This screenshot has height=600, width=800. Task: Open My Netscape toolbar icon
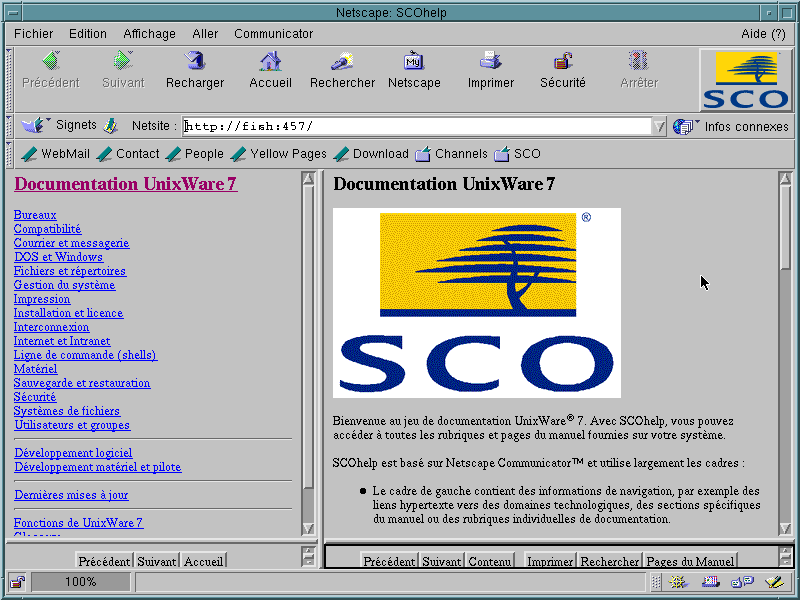click(414, 61)
